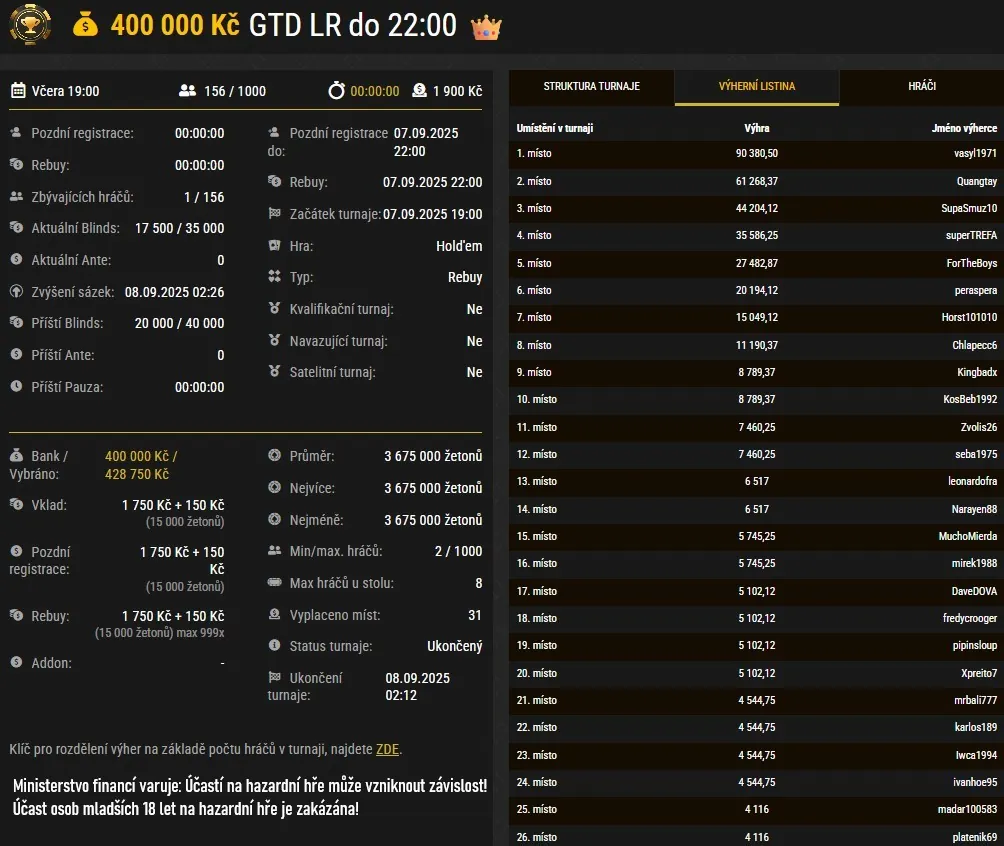
Task: Click the players icon beside Min/max. hráčů
Action: pyautogui.click(x=275, y=550)
